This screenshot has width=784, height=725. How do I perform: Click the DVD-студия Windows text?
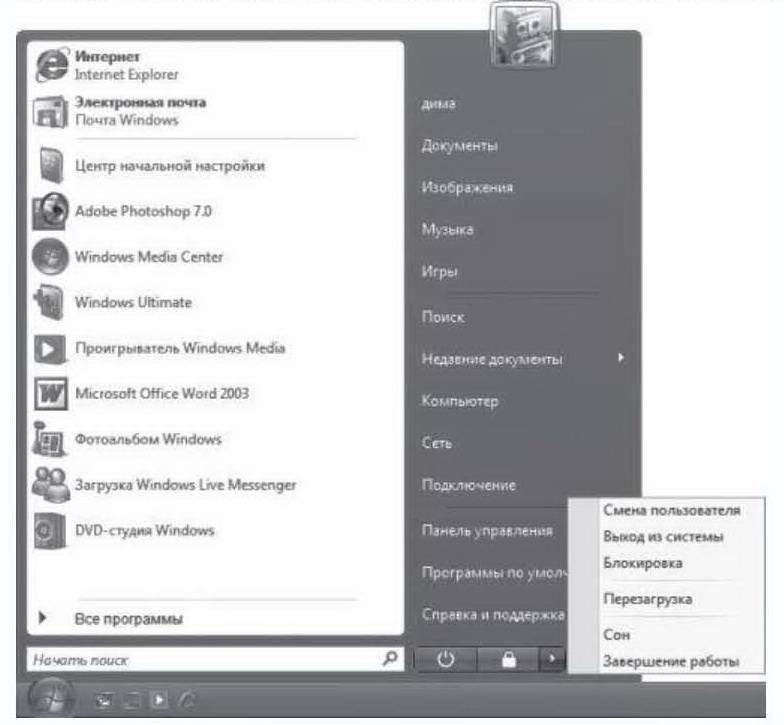(x=145, y=530)
